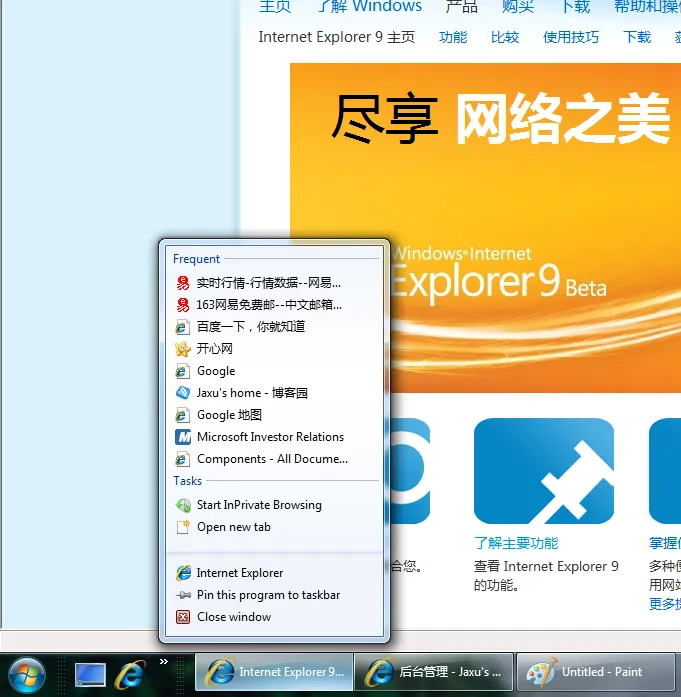681x697 pixels.
Task: Click the Internet Explorer logo in jump list
Action: 183,573
